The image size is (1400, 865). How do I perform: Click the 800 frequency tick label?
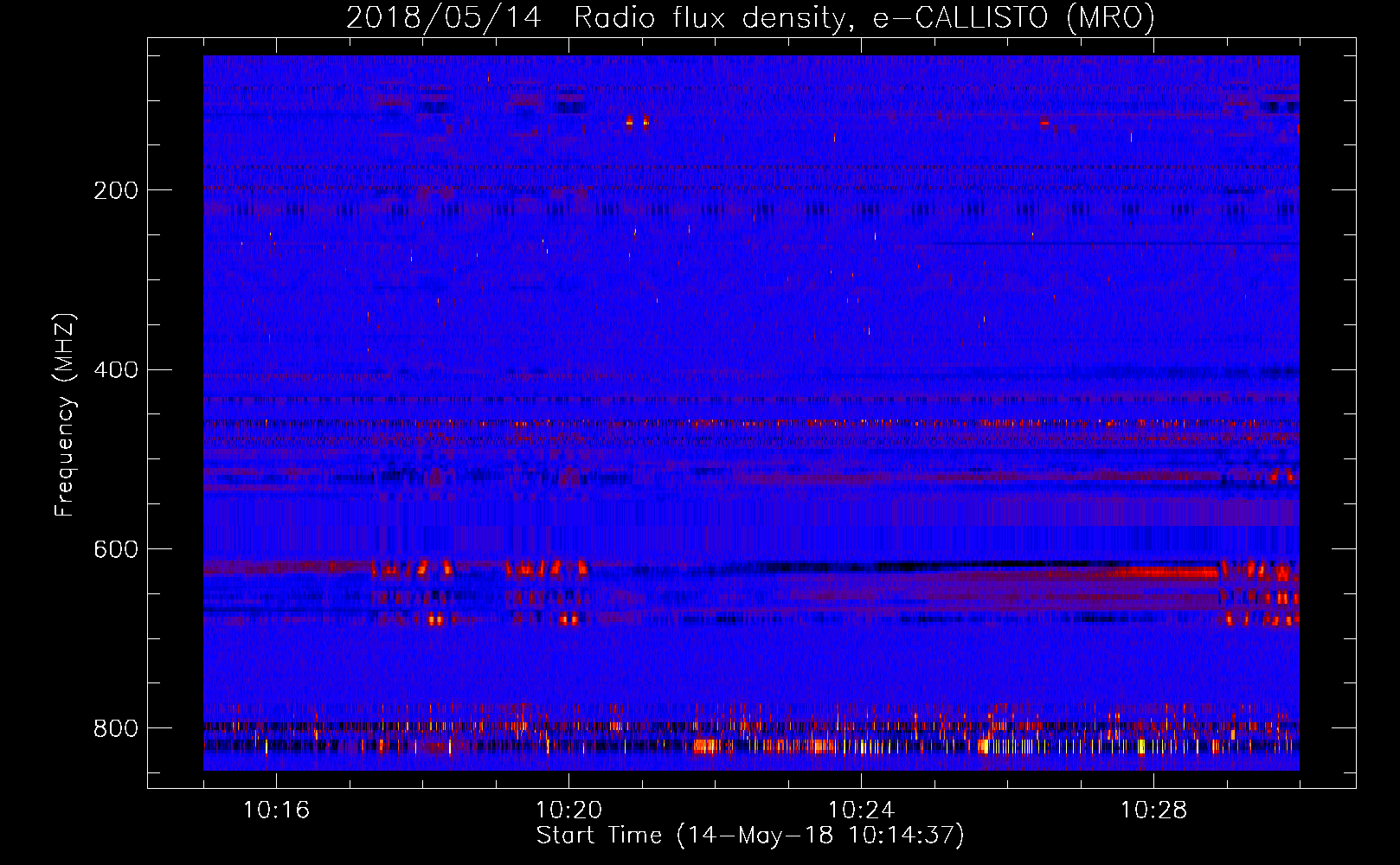[x=116, y=728]
